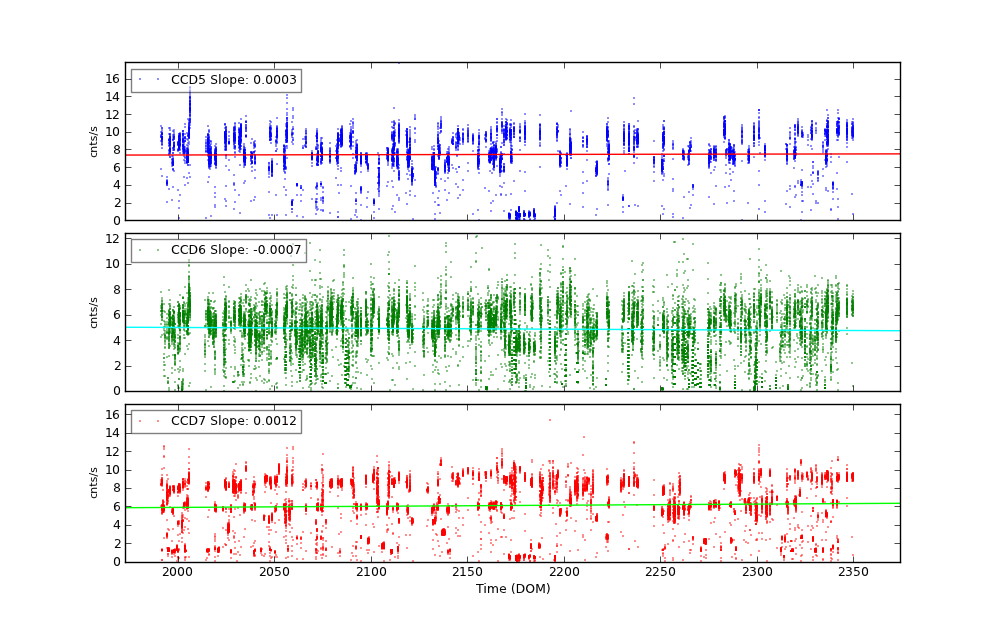Click the 2000 tick label on the time axis
The width and height of the screenshot is (1000, 624).
pyautogui.click(x=177, y=572)
